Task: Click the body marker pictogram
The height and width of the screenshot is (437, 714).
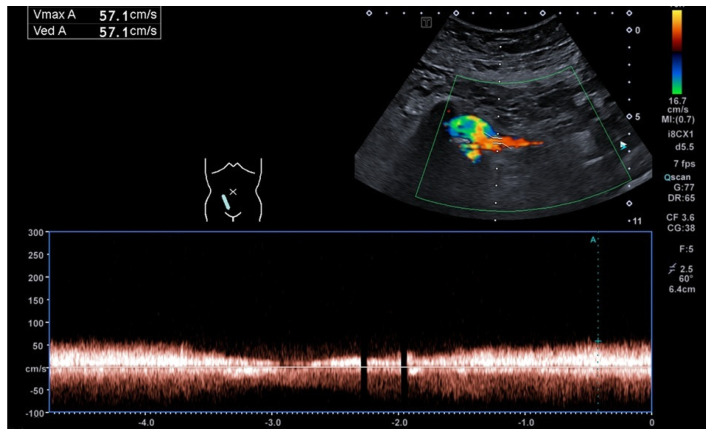Action: pos(234,190)
